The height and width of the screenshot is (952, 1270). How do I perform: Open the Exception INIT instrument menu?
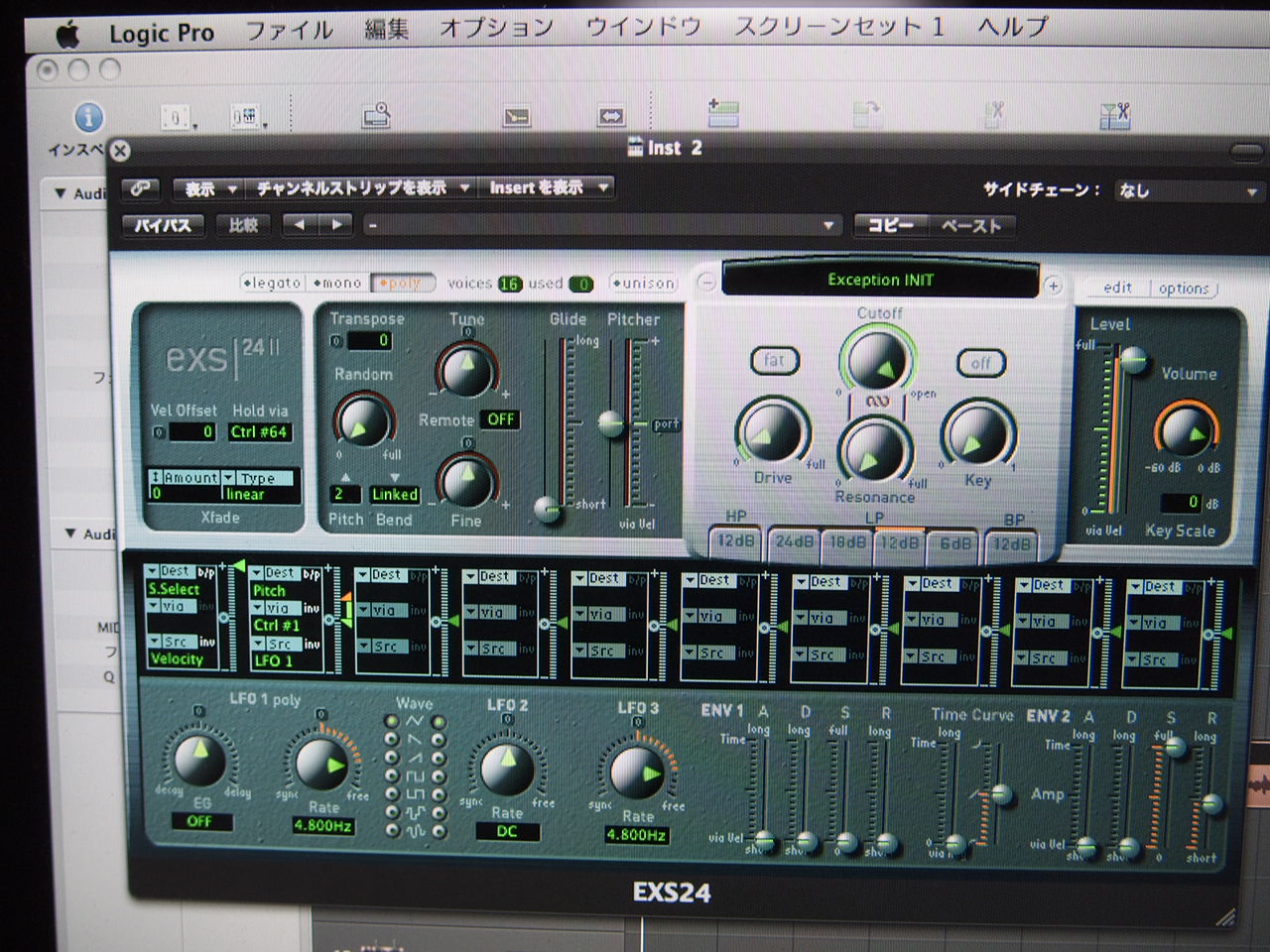point(880,280)
